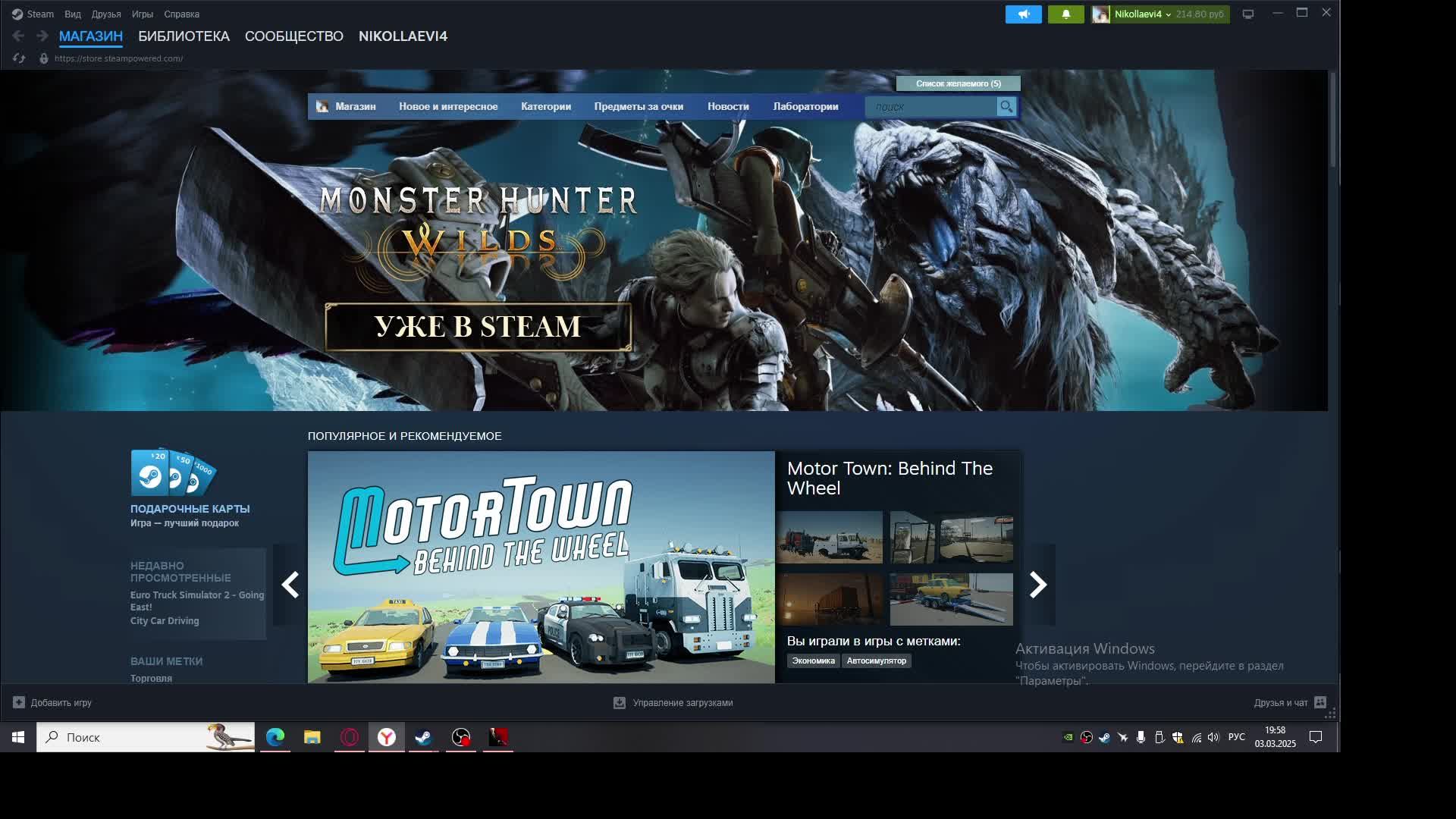The height and width of the screenshot is (819, 1456).
Task: Click the Добавить игру plus icon
Action: pos(19,703)
